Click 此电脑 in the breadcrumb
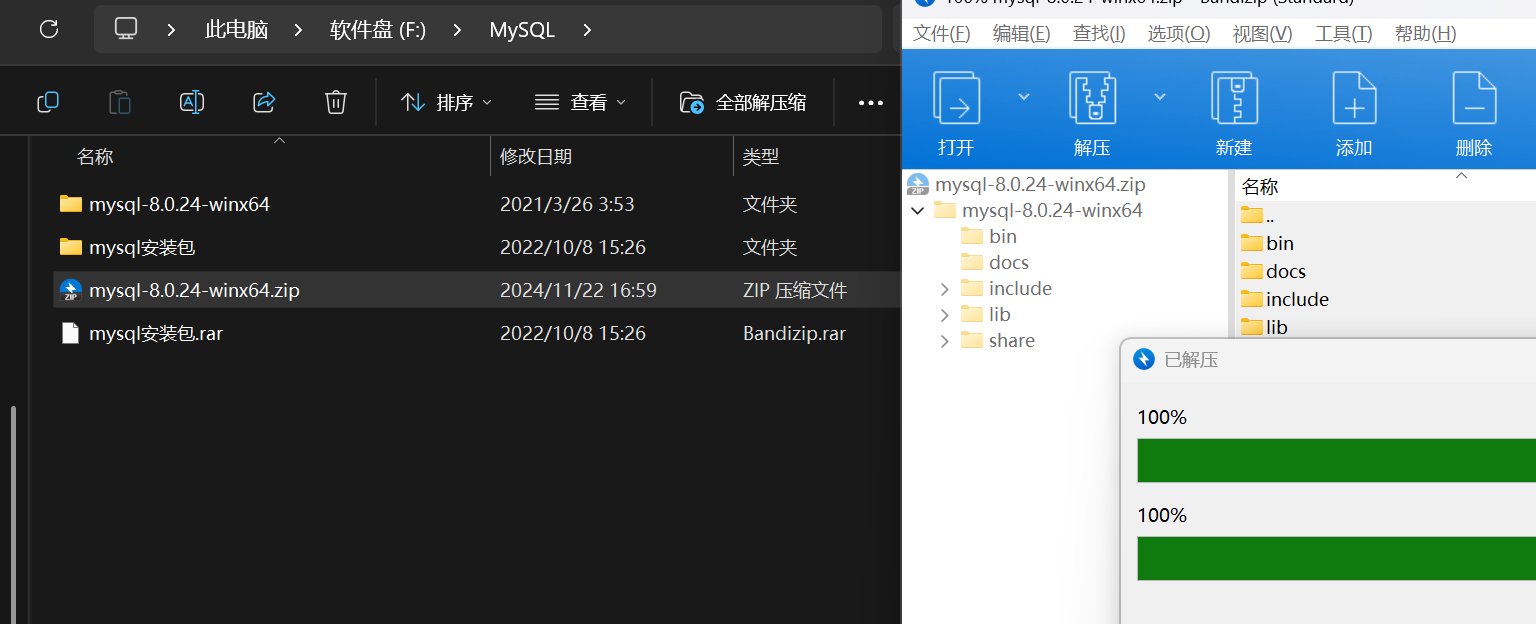Image resolution: width=1536 pixels, height=624 pixels. point(237,30)
